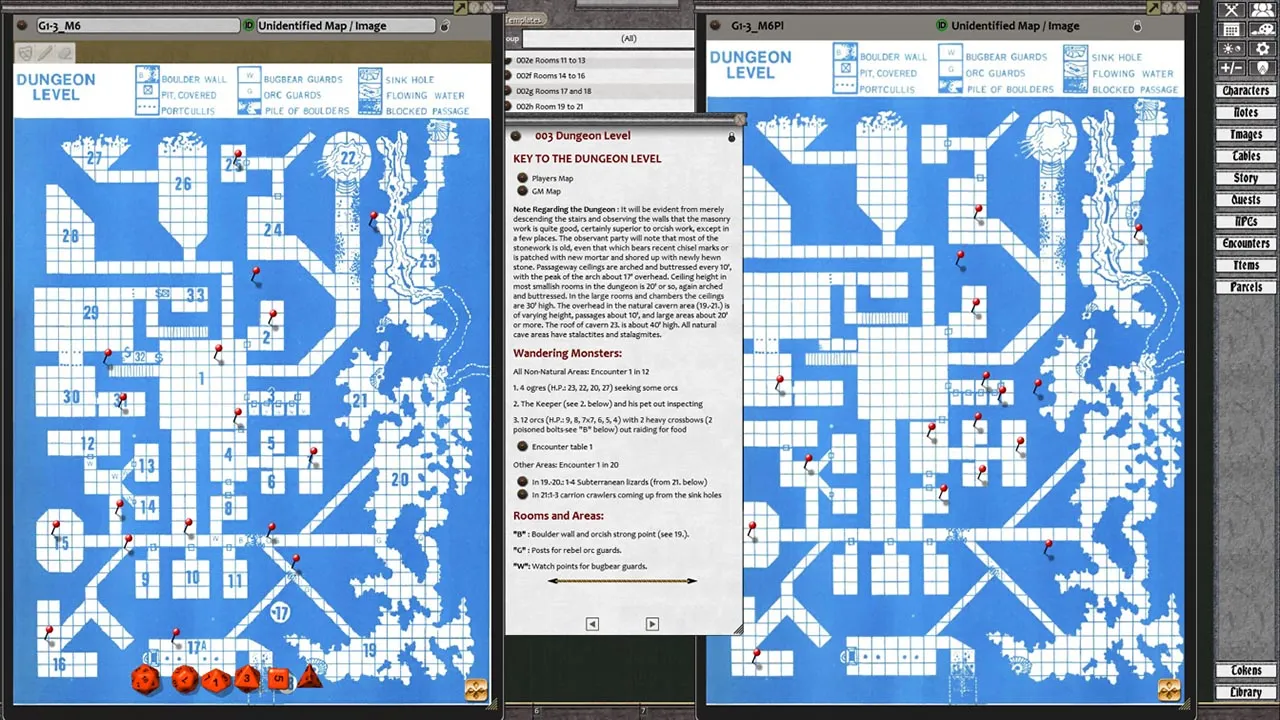Screen dimensions: 1280x720
Task: Open the options gear icon
Action: tap(1261, 49)
